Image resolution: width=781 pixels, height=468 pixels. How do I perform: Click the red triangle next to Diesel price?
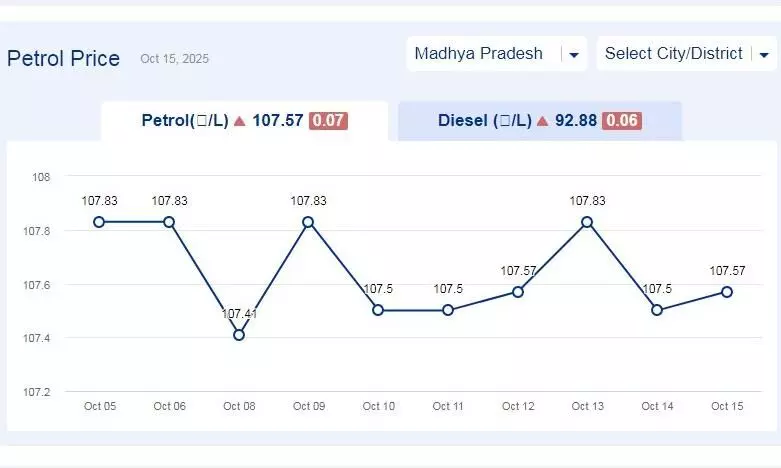543,121
